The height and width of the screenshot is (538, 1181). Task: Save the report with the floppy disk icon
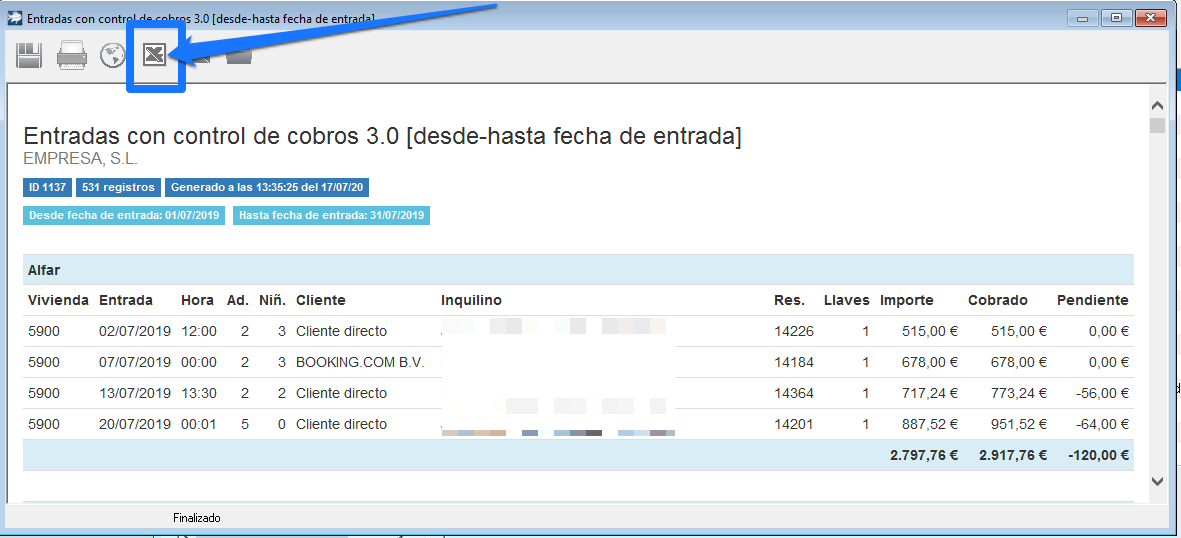[x=29, y=55]
